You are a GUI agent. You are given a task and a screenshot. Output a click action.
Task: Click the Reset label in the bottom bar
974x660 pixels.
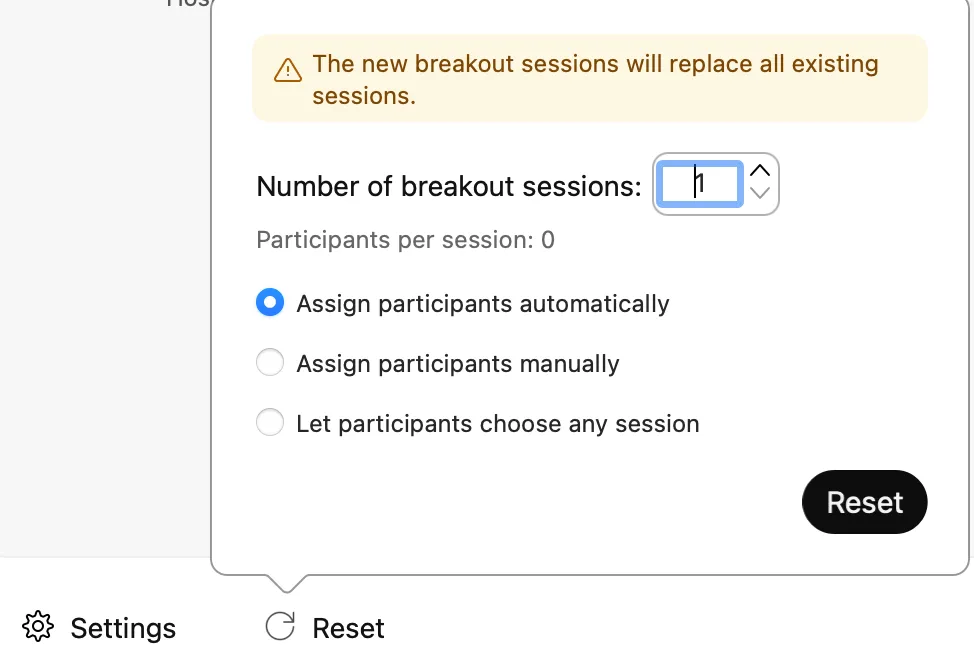348,628
